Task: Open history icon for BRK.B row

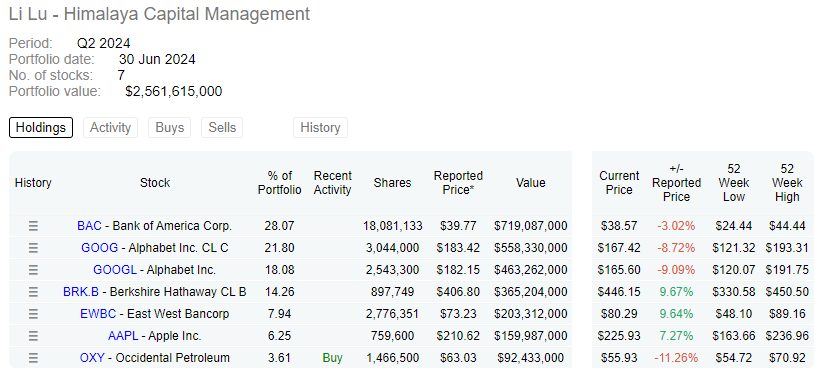Action: pyautogui.click(x=33, y=292)
